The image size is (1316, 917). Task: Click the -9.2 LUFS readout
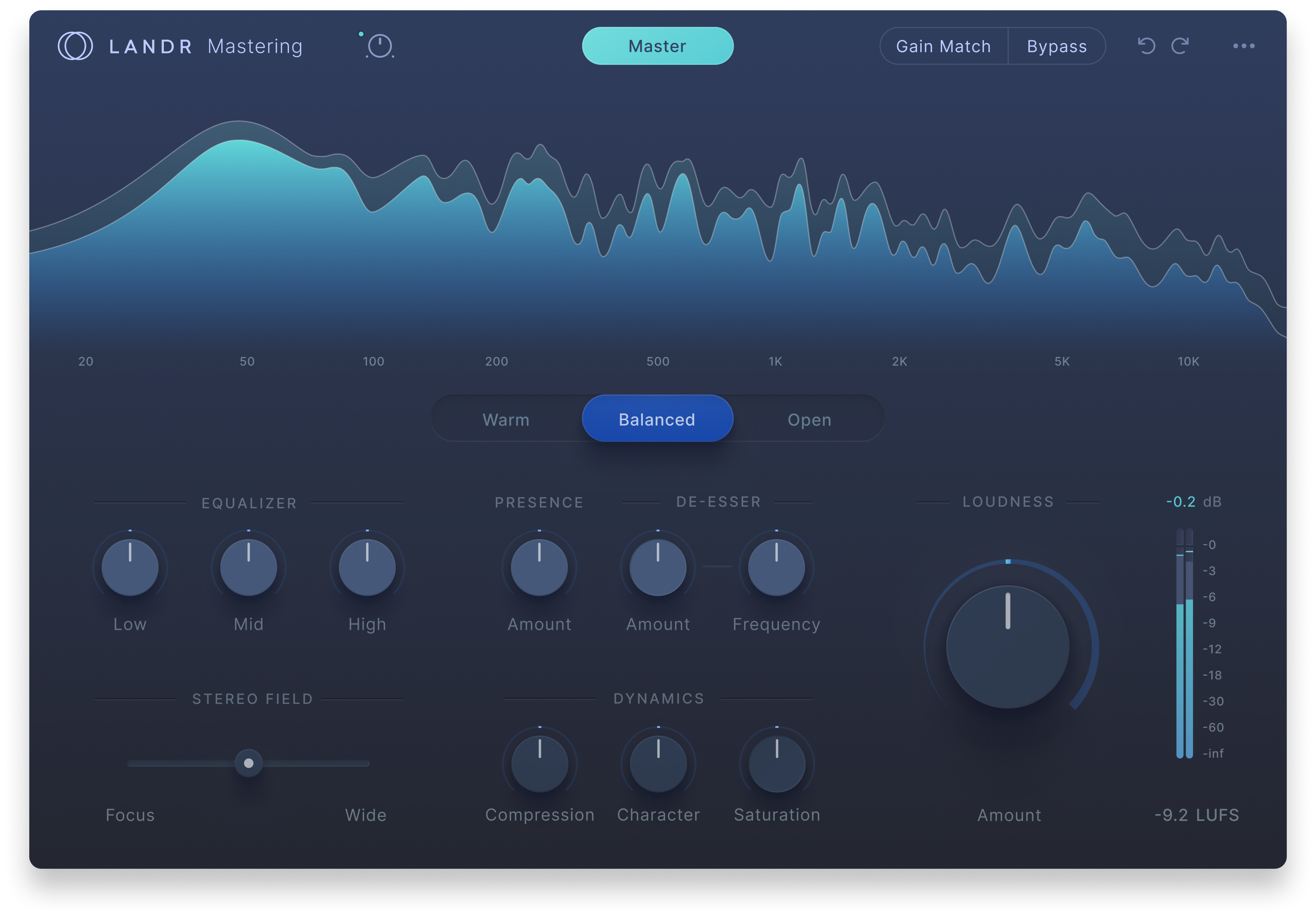pos(1197,815)
